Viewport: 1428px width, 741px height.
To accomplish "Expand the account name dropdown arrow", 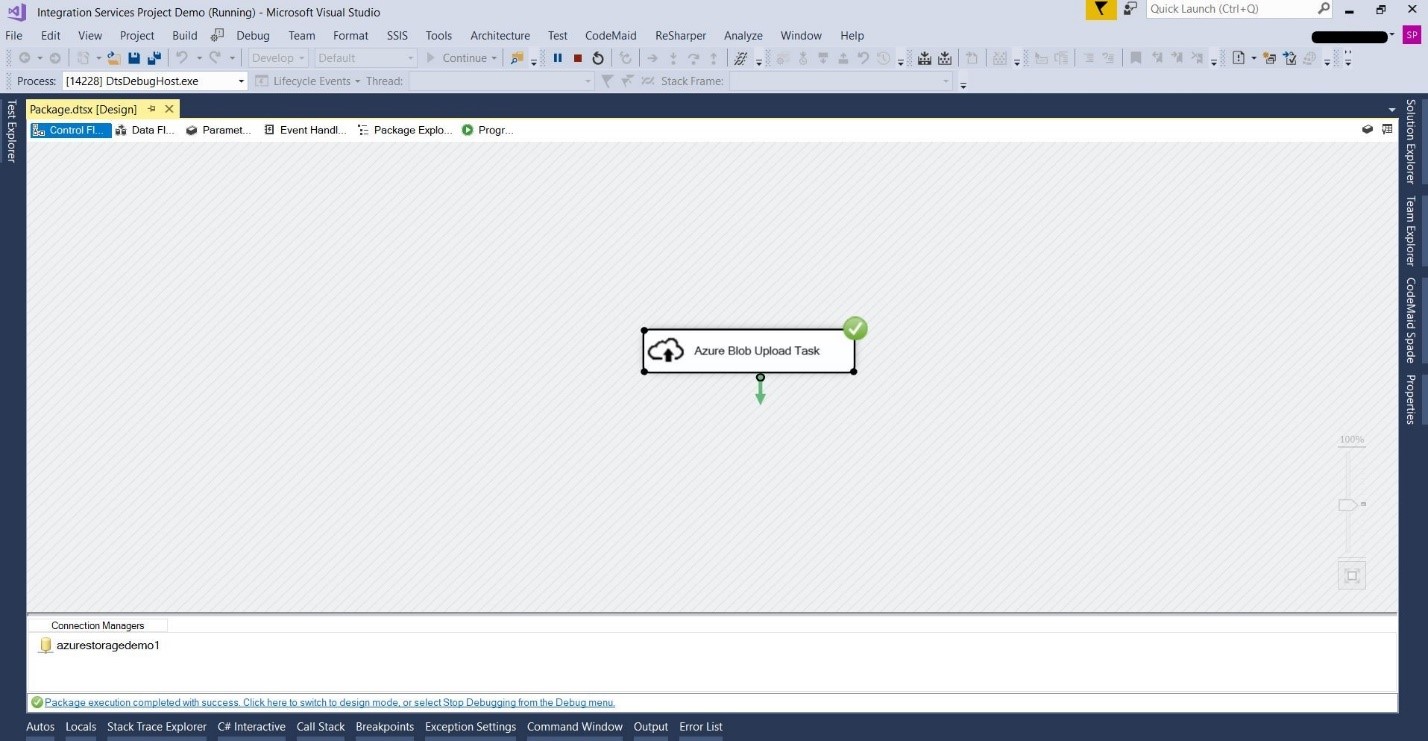I will click(1393, 35).
